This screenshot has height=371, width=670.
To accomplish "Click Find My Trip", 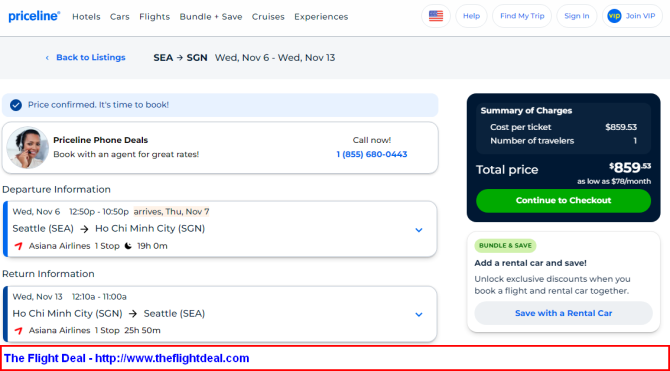I will tap(522, 16).
